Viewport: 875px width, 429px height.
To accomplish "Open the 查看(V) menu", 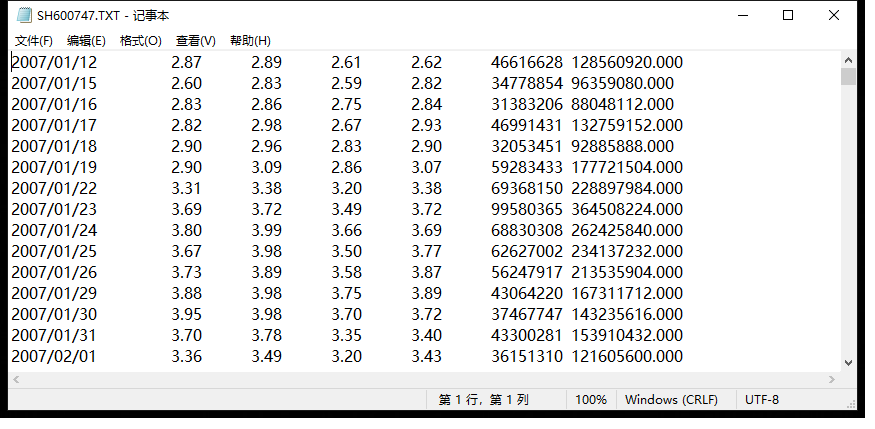I will click(x=195, y=41).
